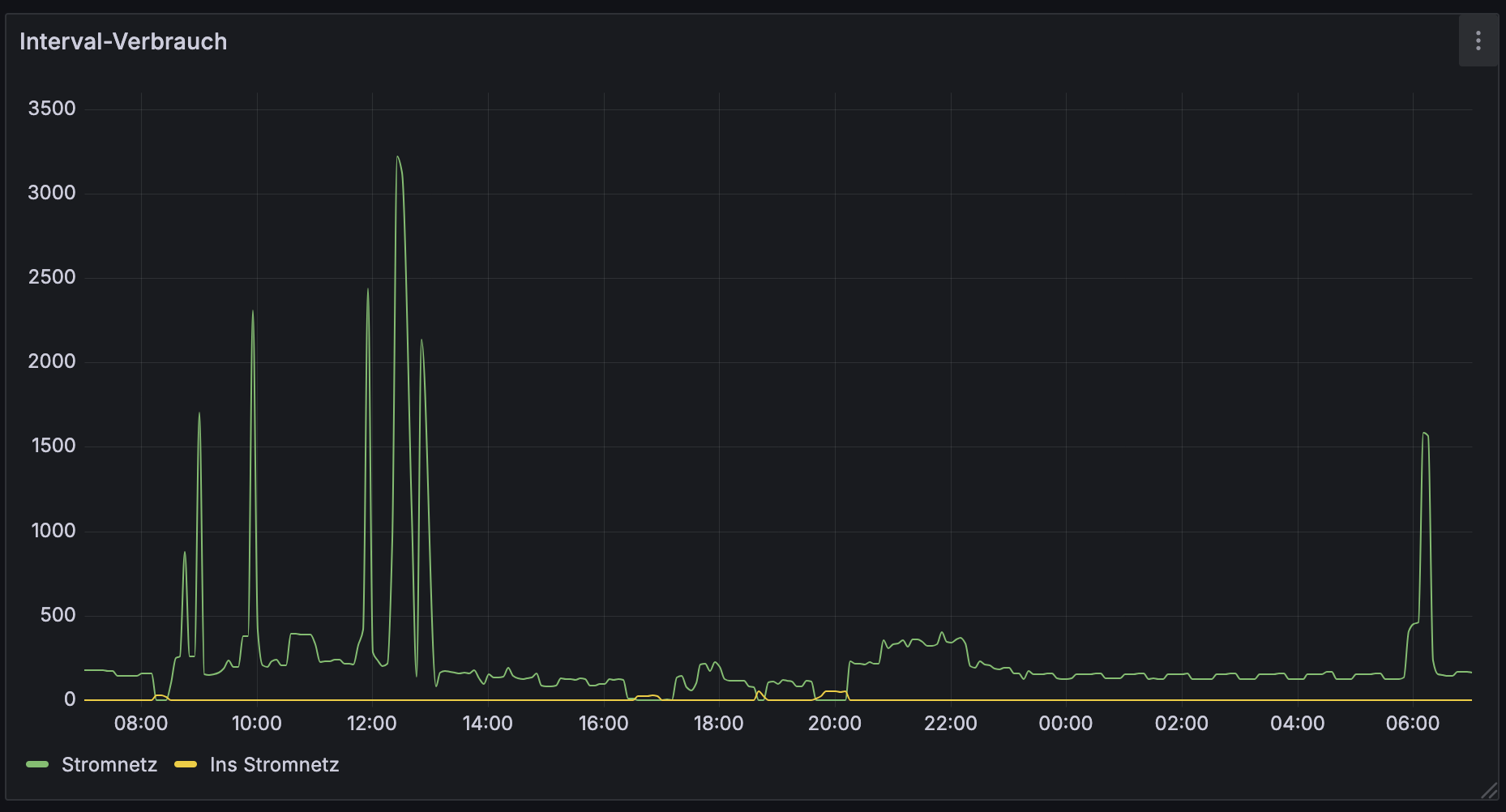
Task: Click the 14:00 time axis label
Action: pyautogui.click(x=488, y=723)
